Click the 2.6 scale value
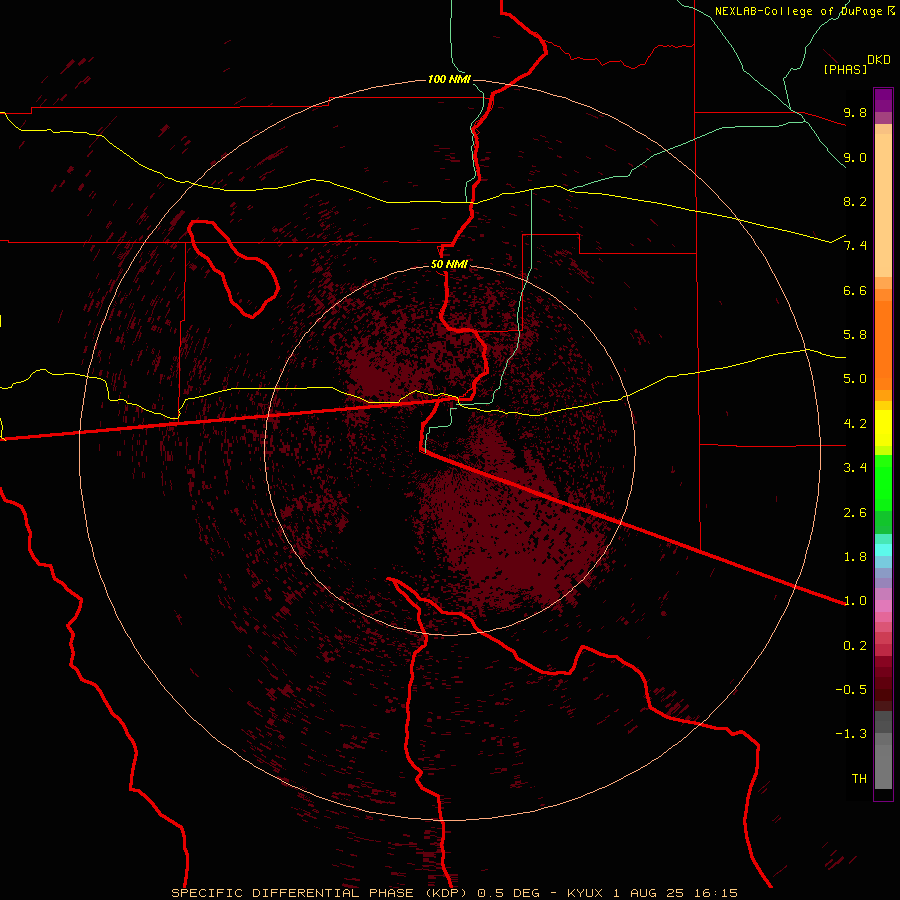900x900 pixels. click(855, 513)
